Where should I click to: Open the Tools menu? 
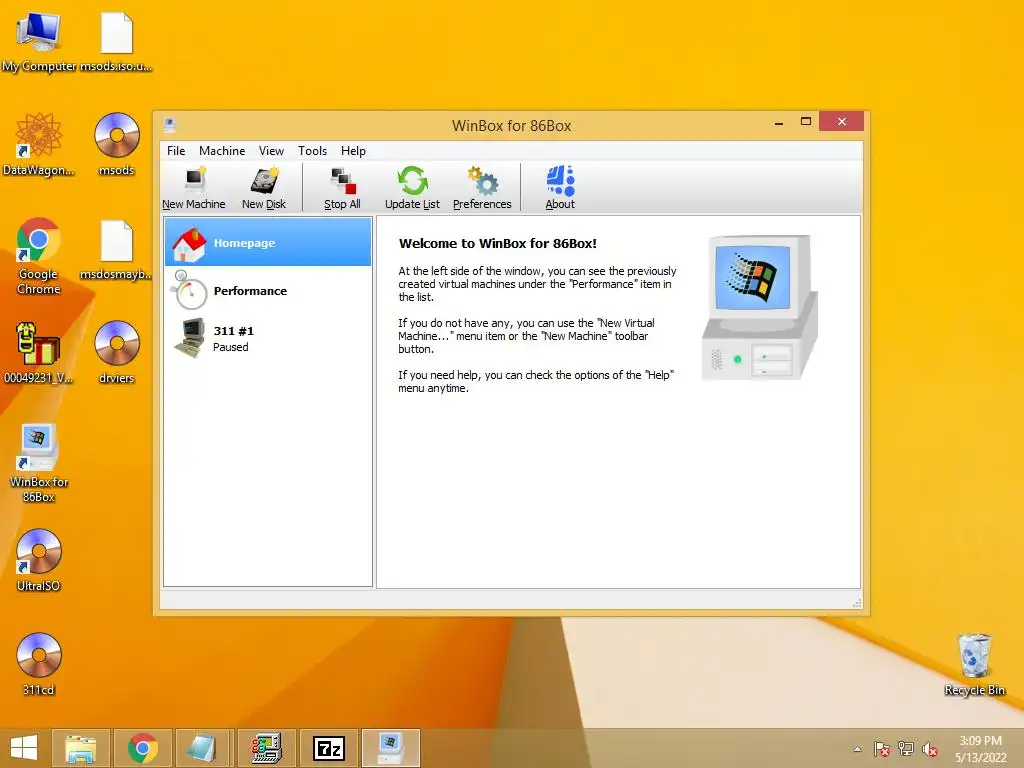[x=312, y=151]
